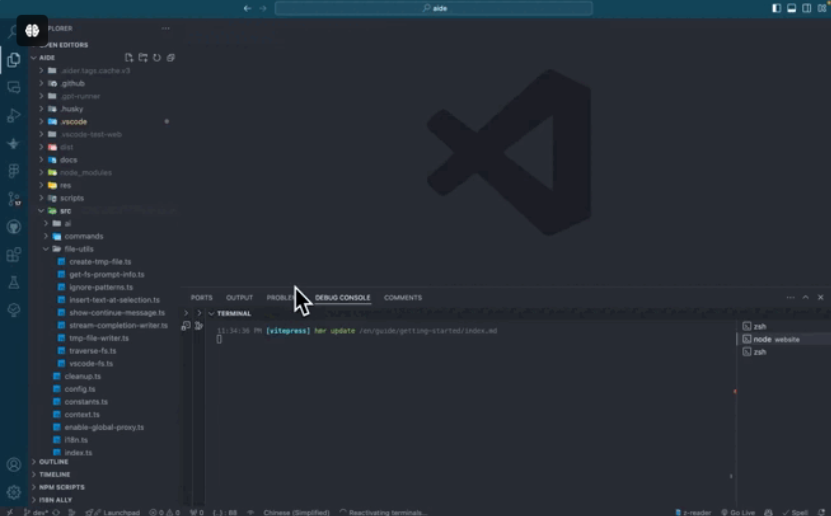This screenshot has width=831, height=516.
Task: Click Chinese (Simplified) status item
Action: click(x=296, y=512)
